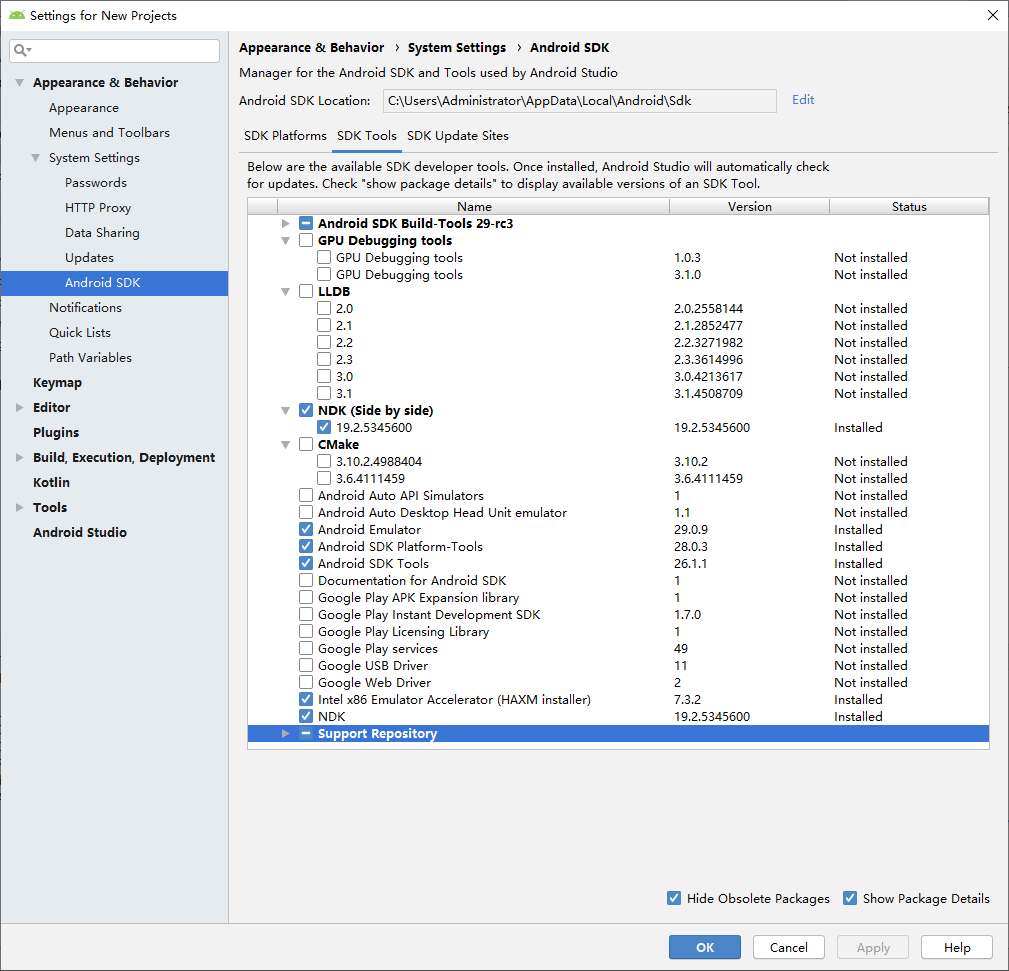Viewport: 1009px width, 971px height.
Task: Open Android Studio settings entry
Action: click(80, 532)
